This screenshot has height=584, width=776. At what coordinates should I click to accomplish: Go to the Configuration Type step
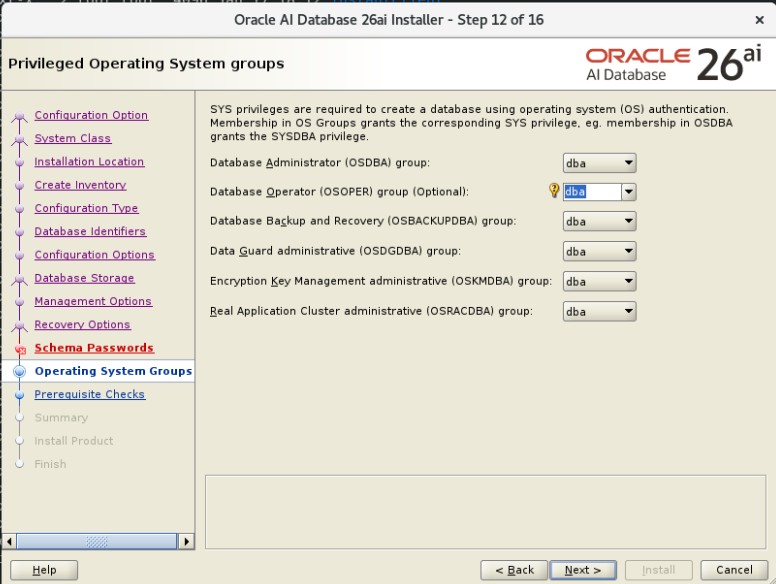(x=86, y=208)
